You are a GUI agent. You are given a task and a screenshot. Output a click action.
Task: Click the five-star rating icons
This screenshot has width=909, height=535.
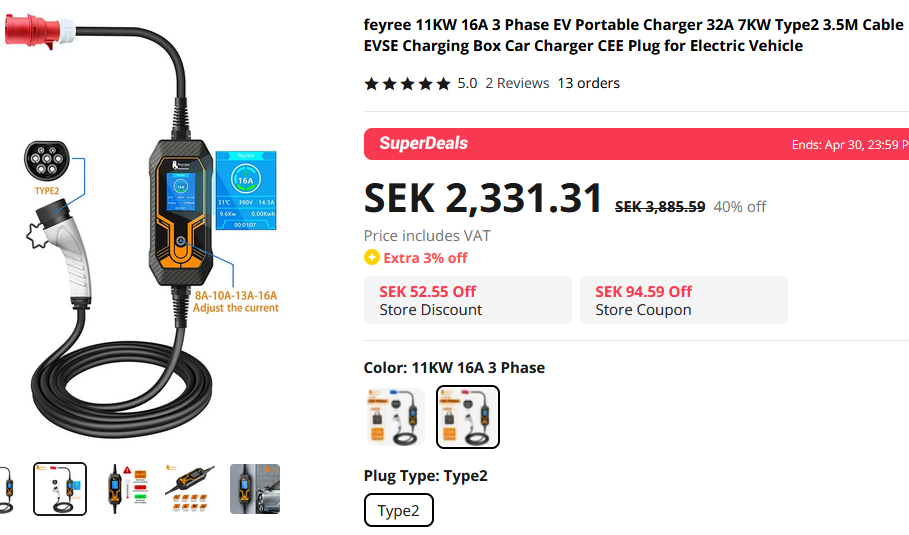point(407,84)
